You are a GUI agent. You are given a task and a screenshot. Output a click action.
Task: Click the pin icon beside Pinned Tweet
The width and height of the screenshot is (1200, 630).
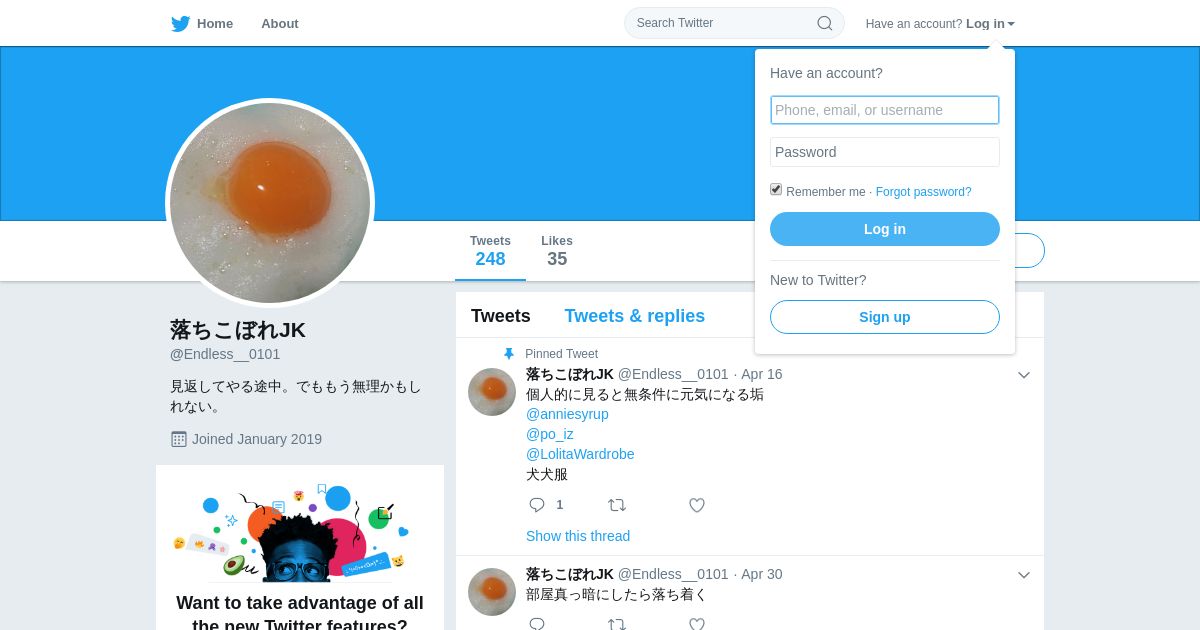(509, 354)
